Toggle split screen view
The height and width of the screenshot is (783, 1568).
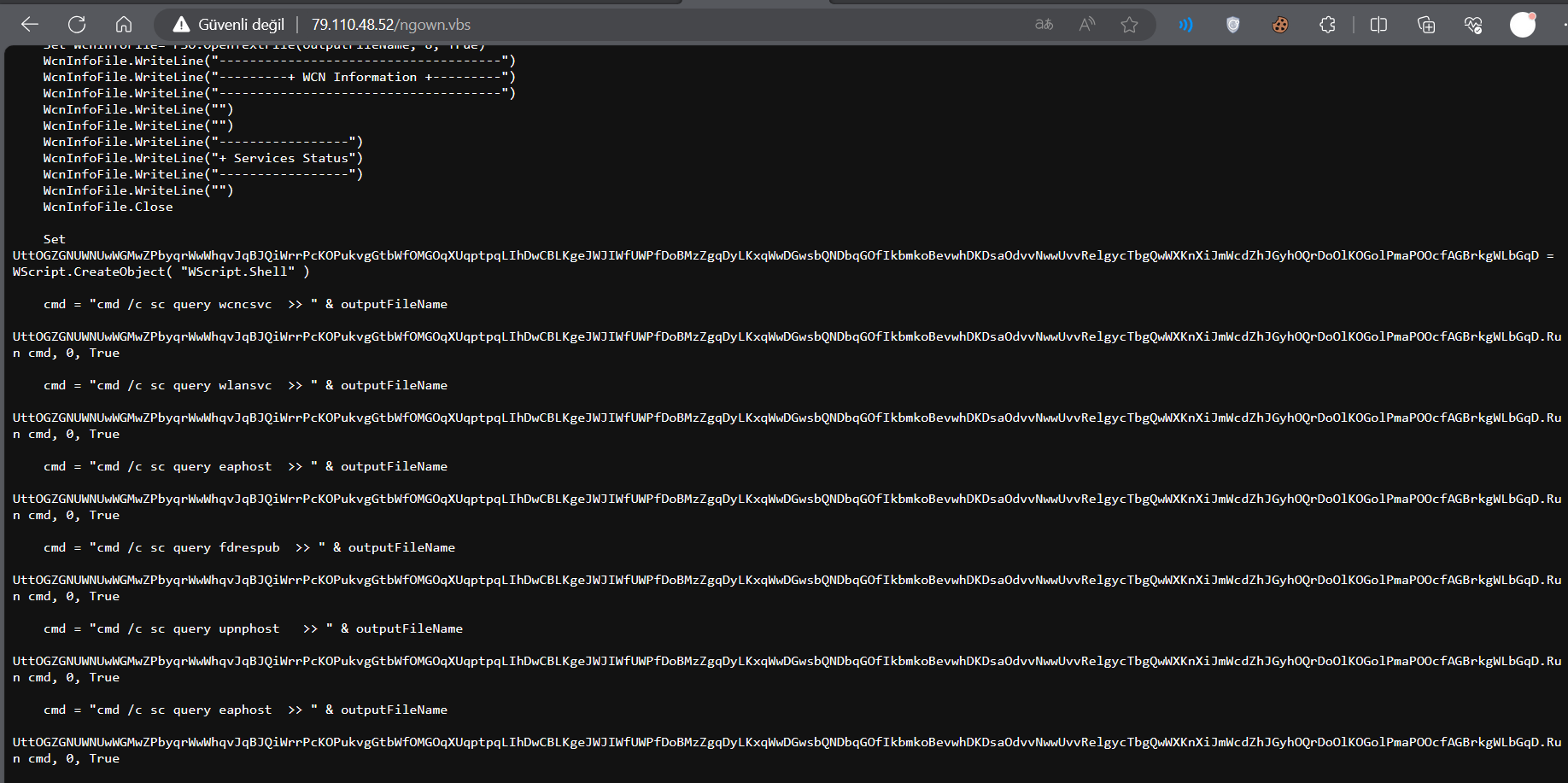click(x=1378, y=25)
